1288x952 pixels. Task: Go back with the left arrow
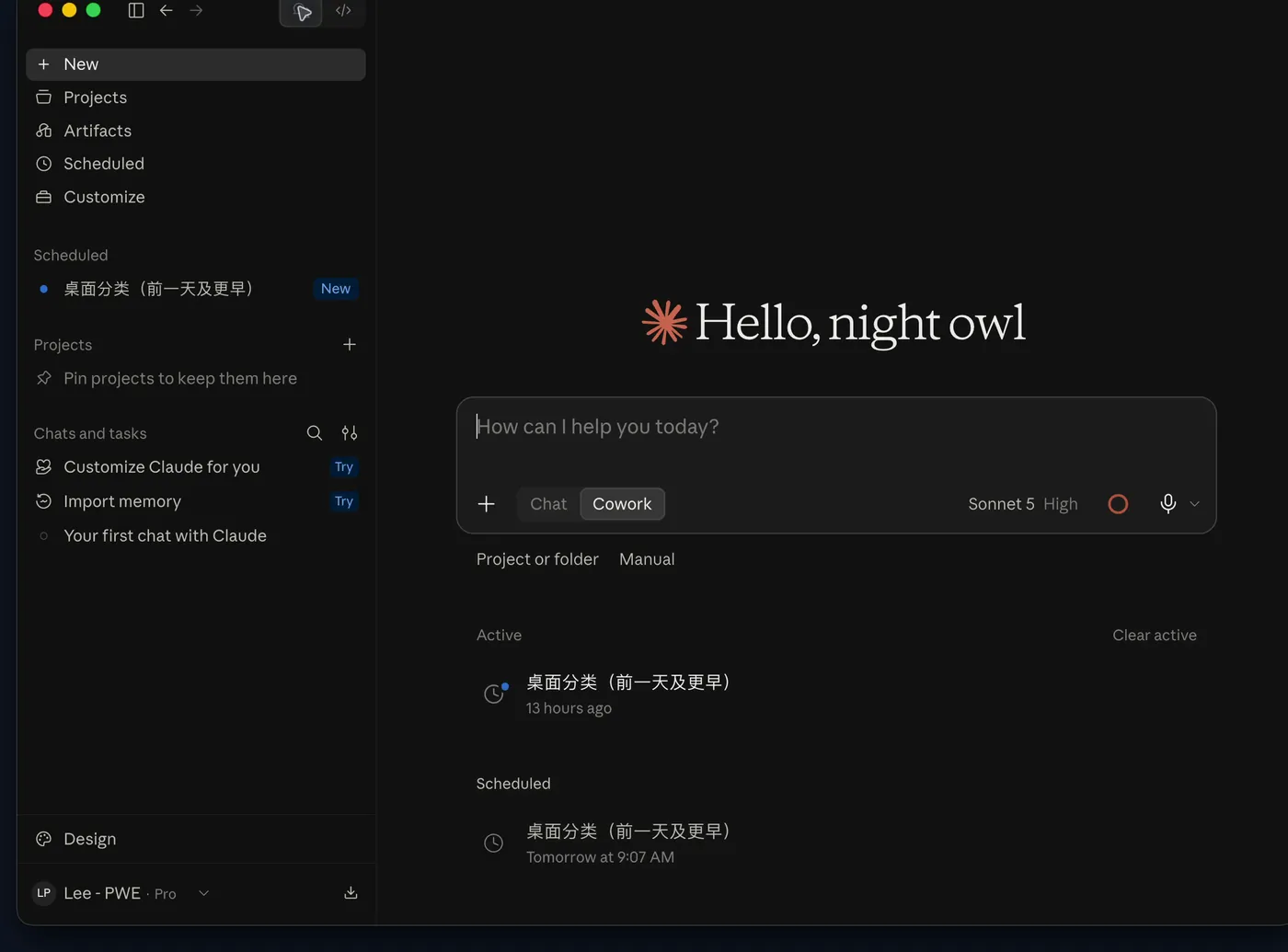(x=167, y=11)
